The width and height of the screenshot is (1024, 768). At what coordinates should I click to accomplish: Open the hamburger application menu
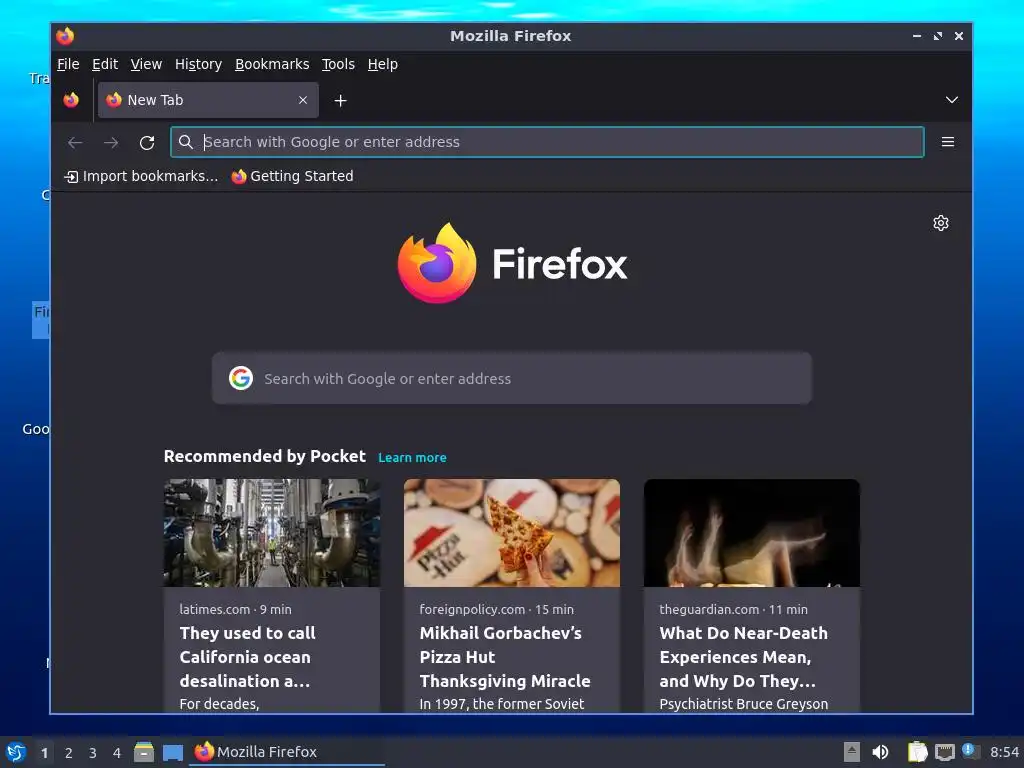(948, 142)
